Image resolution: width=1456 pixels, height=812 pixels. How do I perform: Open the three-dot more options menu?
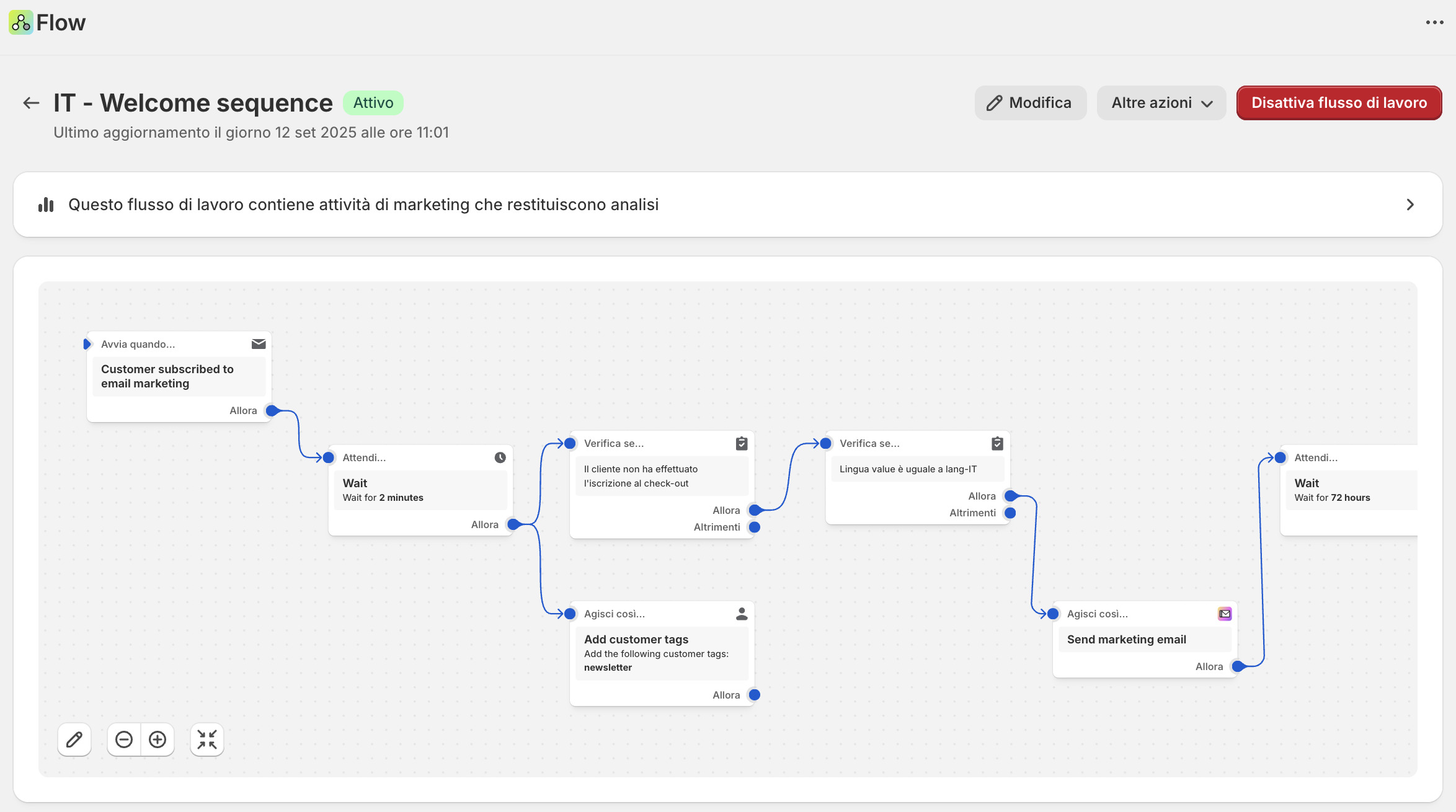click(1434, 22)
